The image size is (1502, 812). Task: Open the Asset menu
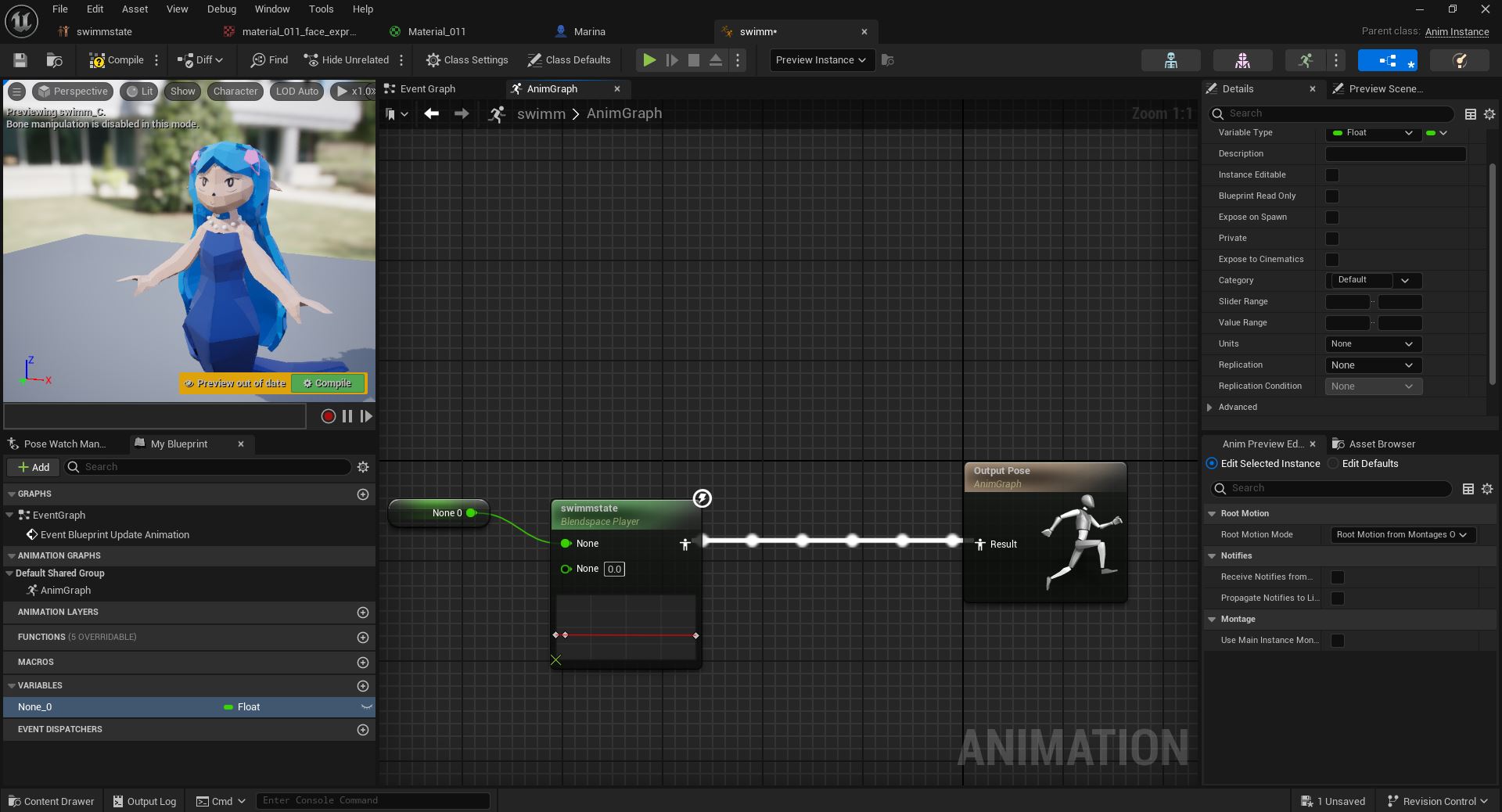coord(135,9)
